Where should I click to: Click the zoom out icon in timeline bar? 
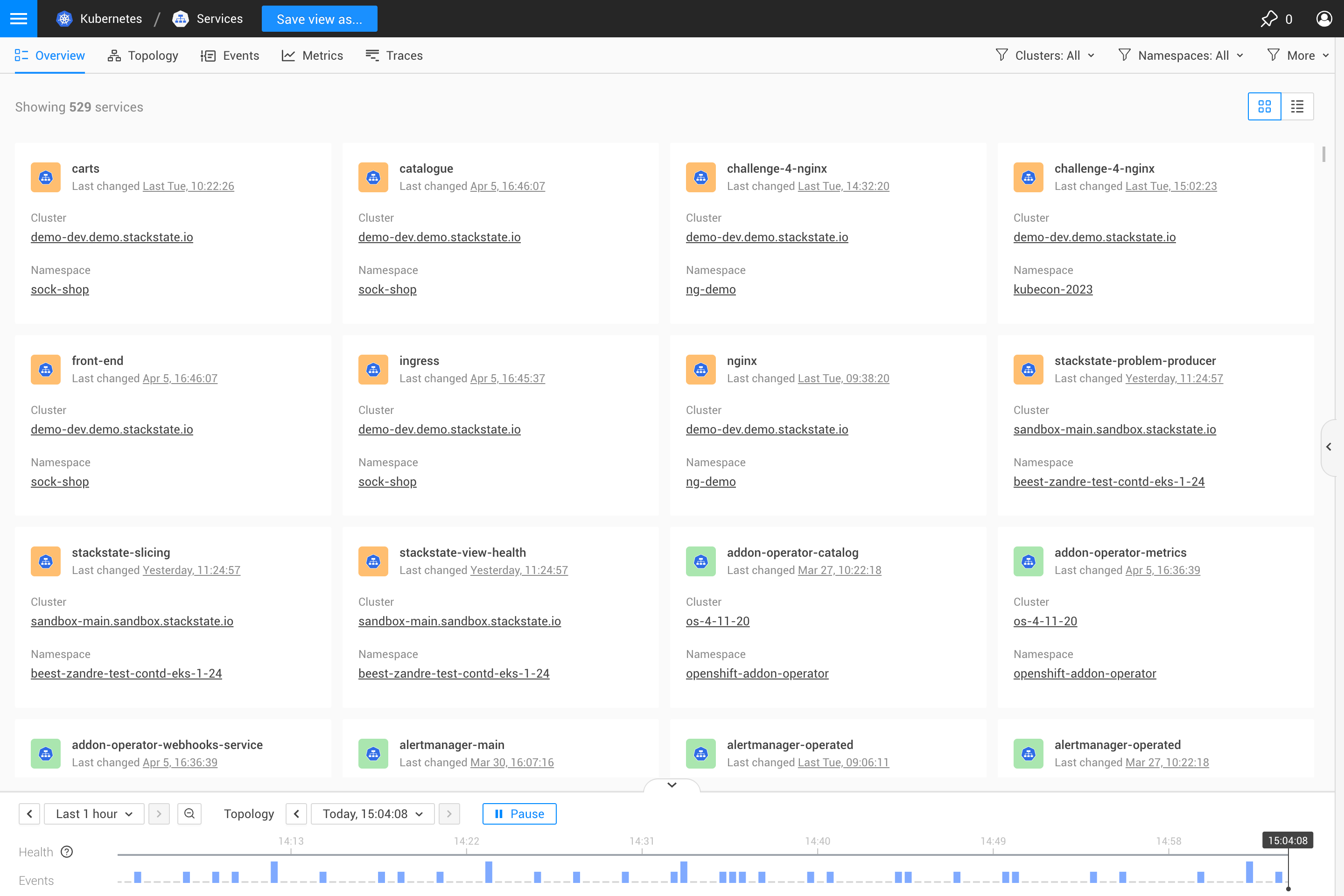click(x=189, y=813)
